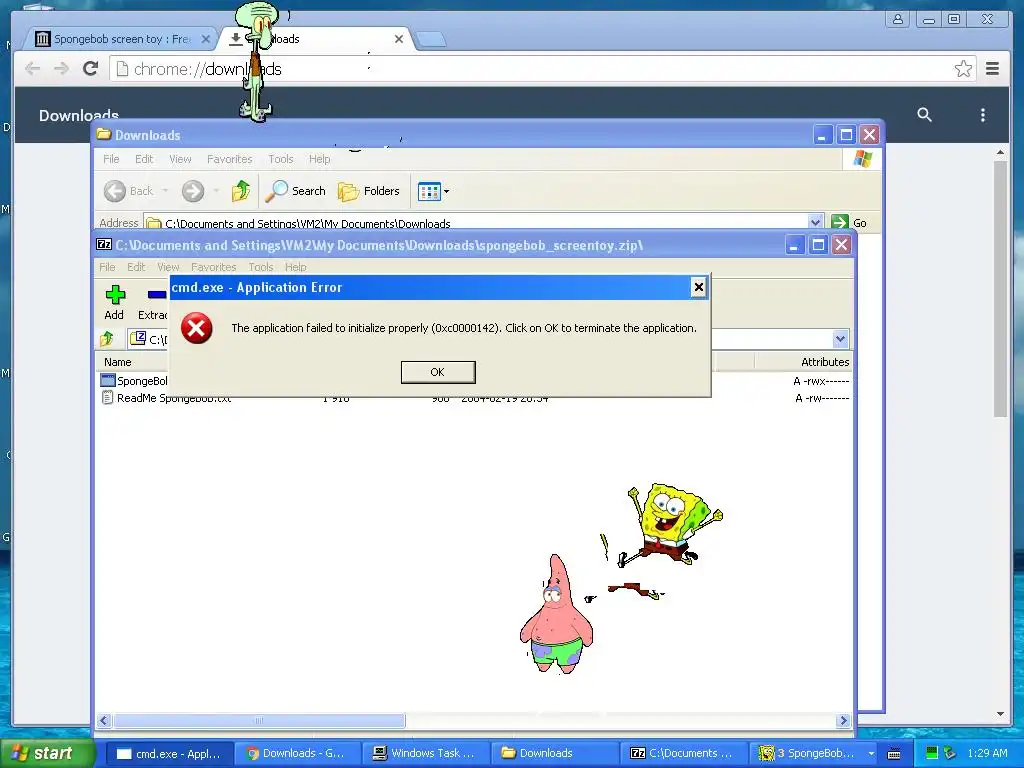The width and height of the screenshot is (1024, 768).
Task: Click Folders in the Explorer toolbar
Action: point(369,191)
